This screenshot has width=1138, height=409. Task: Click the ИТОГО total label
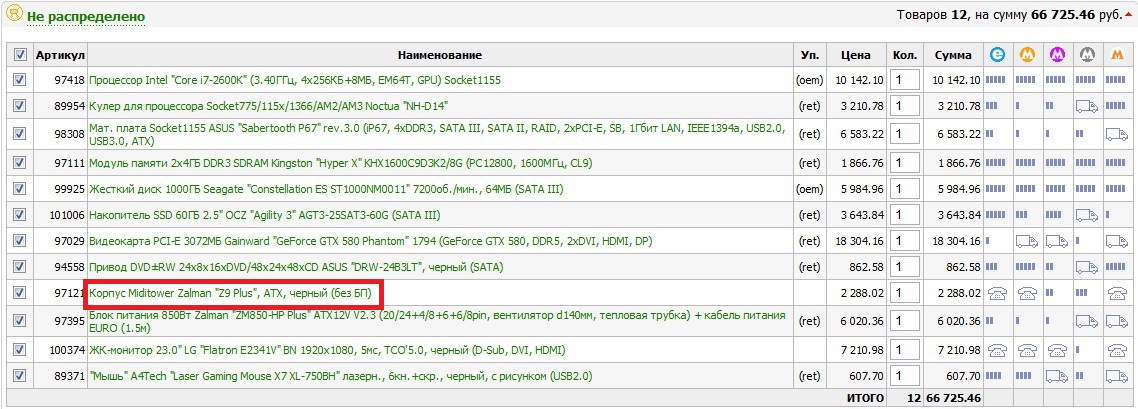(x=864, y=398)
